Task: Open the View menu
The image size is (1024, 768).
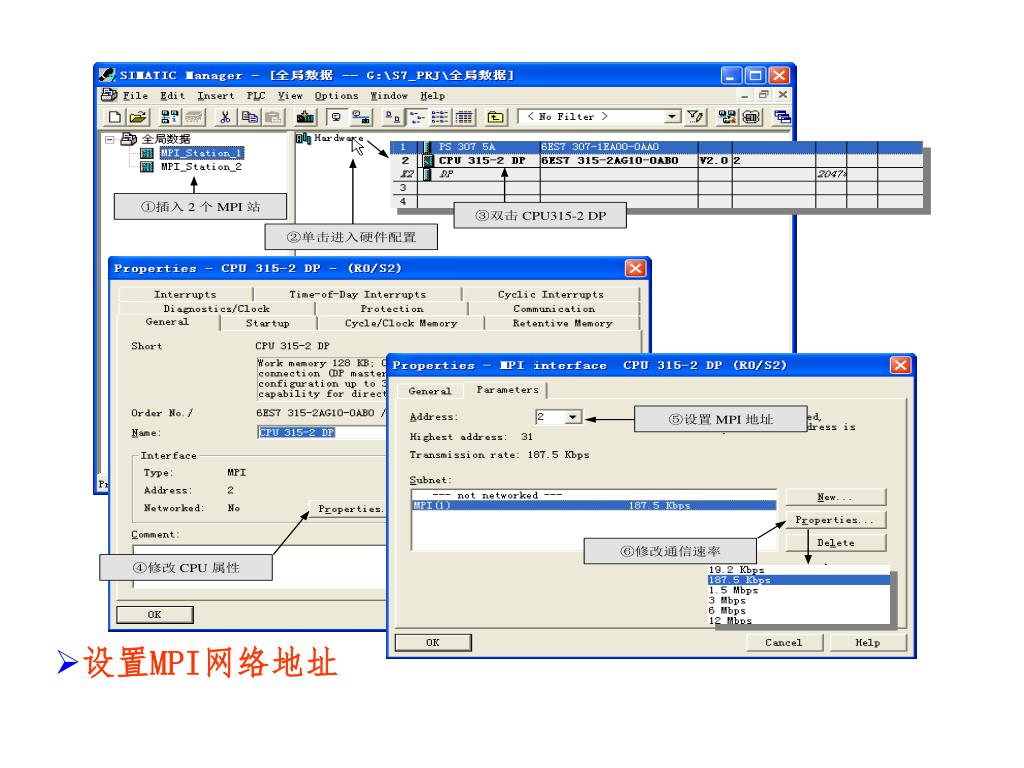Action: (x=290, y=95)
